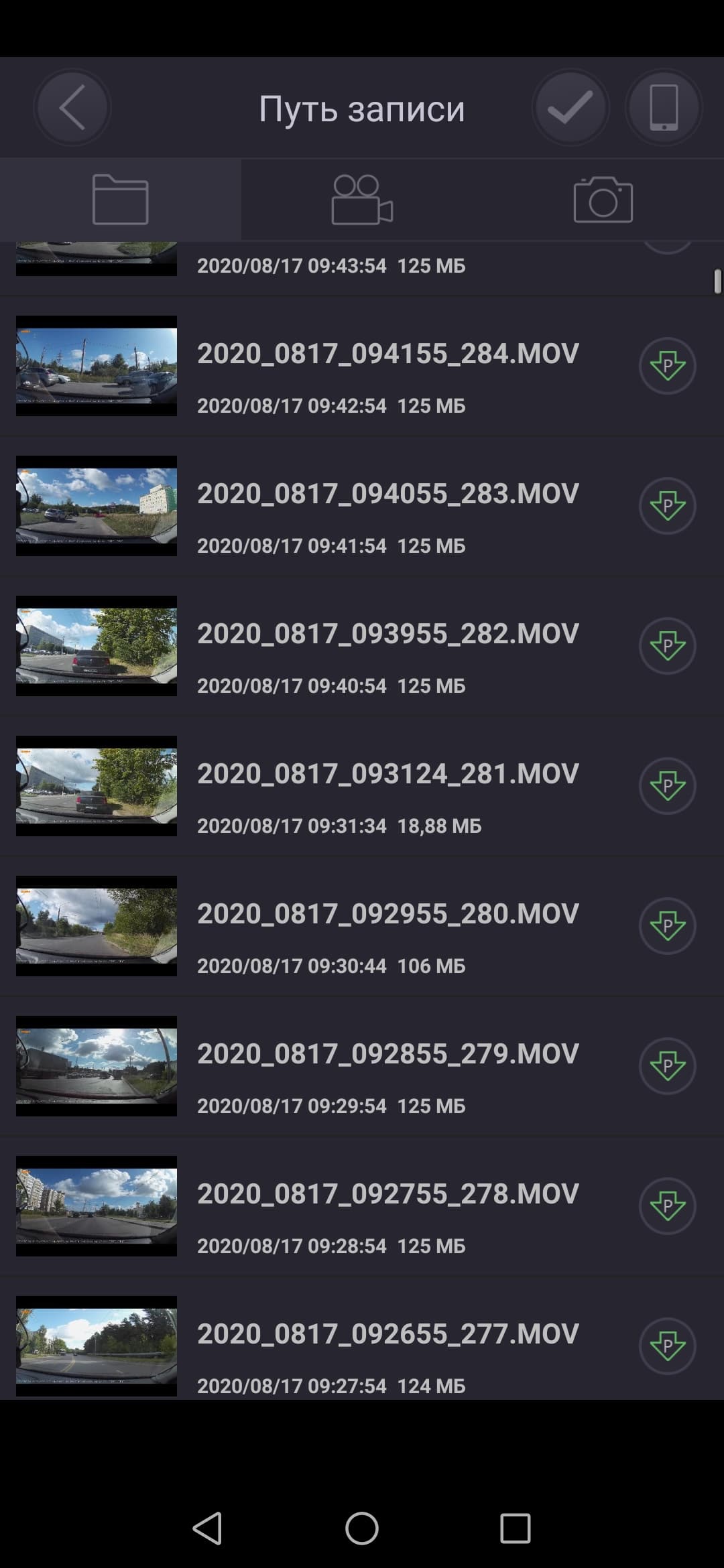Switch to the photo camera tab

point(603,200)
